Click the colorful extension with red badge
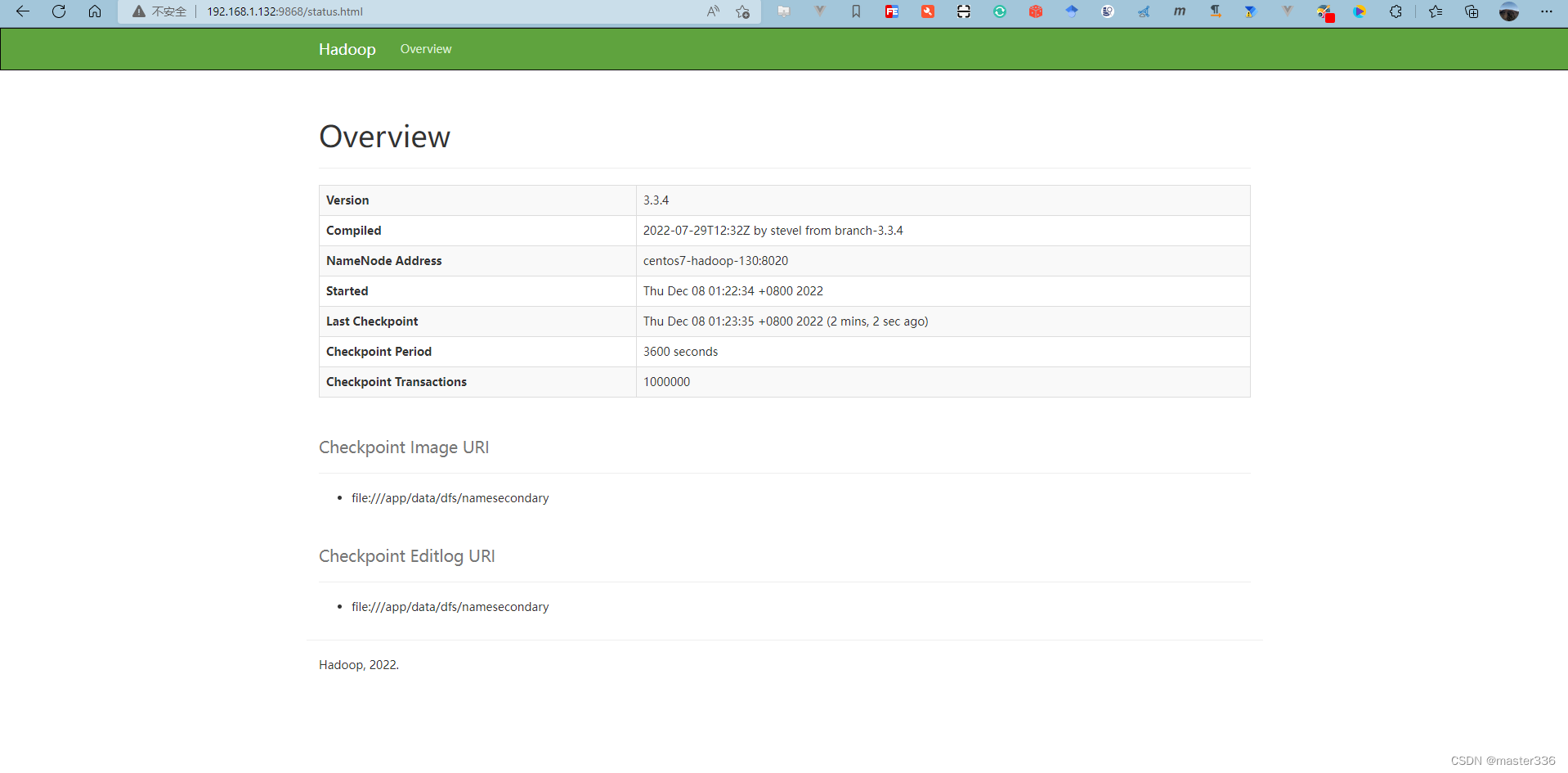 [1324, 12]
